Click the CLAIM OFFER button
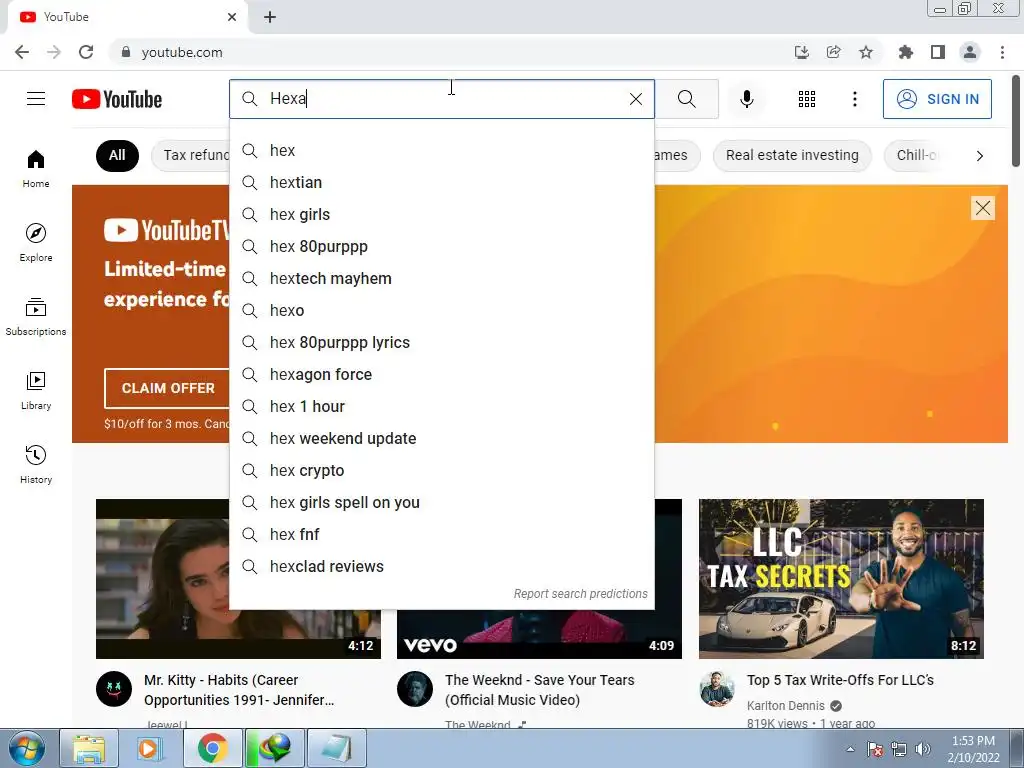The image size is (1024, 768). tap(168, 388)
